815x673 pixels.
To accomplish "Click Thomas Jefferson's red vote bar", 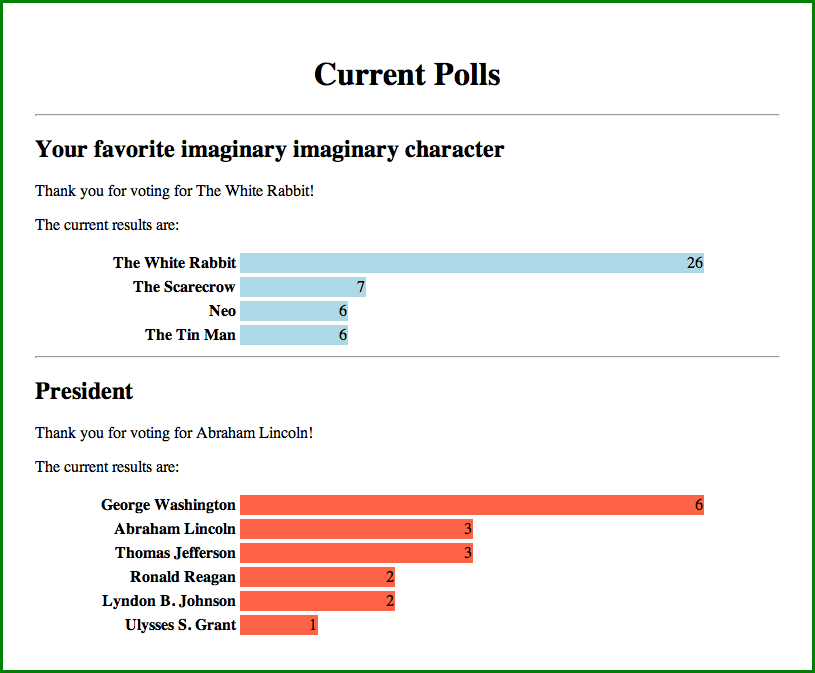I will 356,553.
